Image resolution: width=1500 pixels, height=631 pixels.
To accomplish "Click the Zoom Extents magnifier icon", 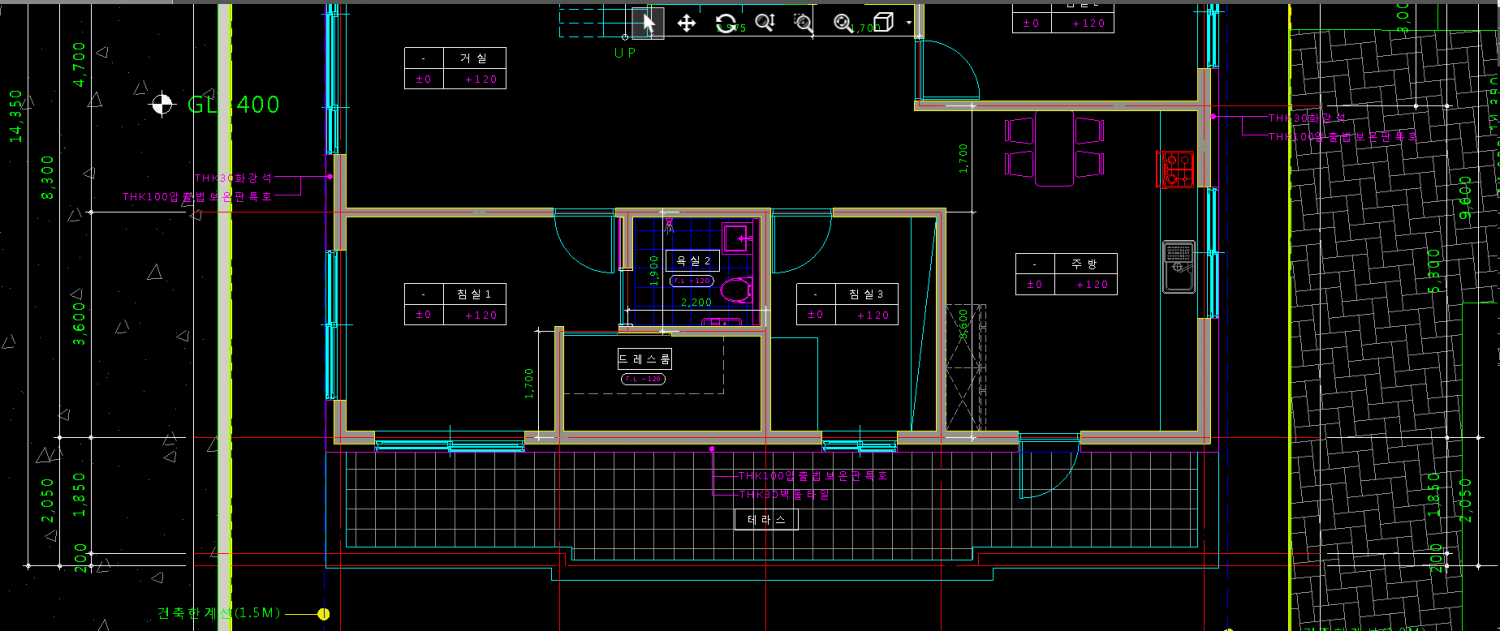I will coord(843,22).
